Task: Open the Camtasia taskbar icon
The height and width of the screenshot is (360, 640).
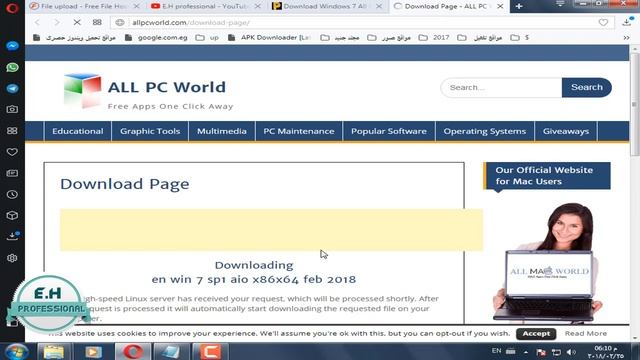Action: point(210,351)
